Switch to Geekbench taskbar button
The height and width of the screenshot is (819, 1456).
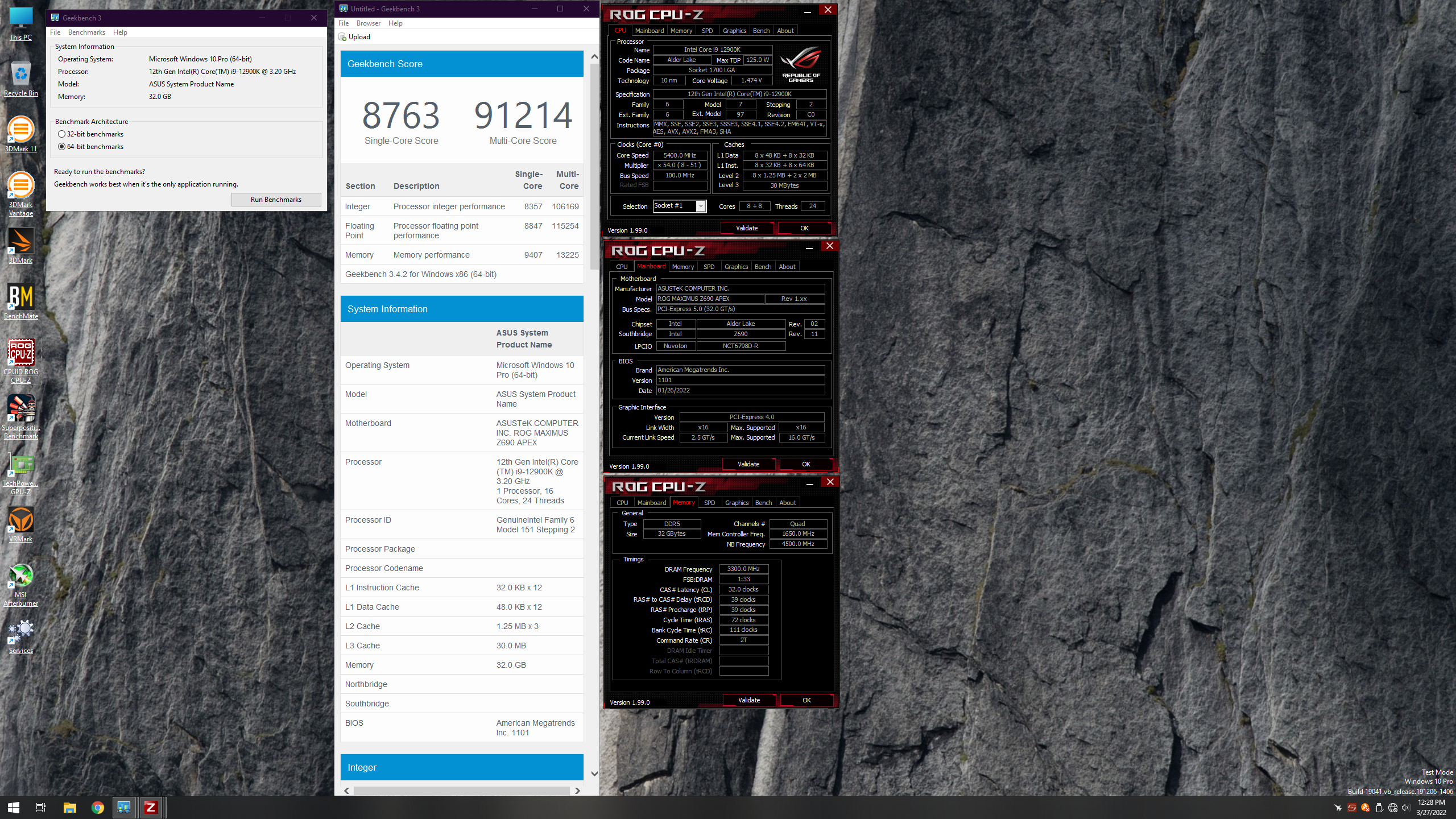coord(124,807)
